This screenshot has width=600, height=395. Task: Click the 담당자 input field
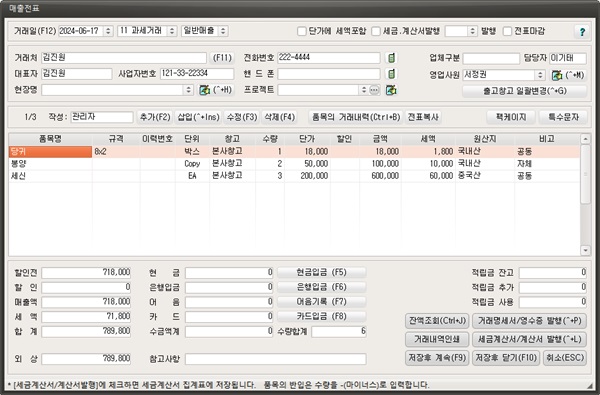tap(568, 59)
